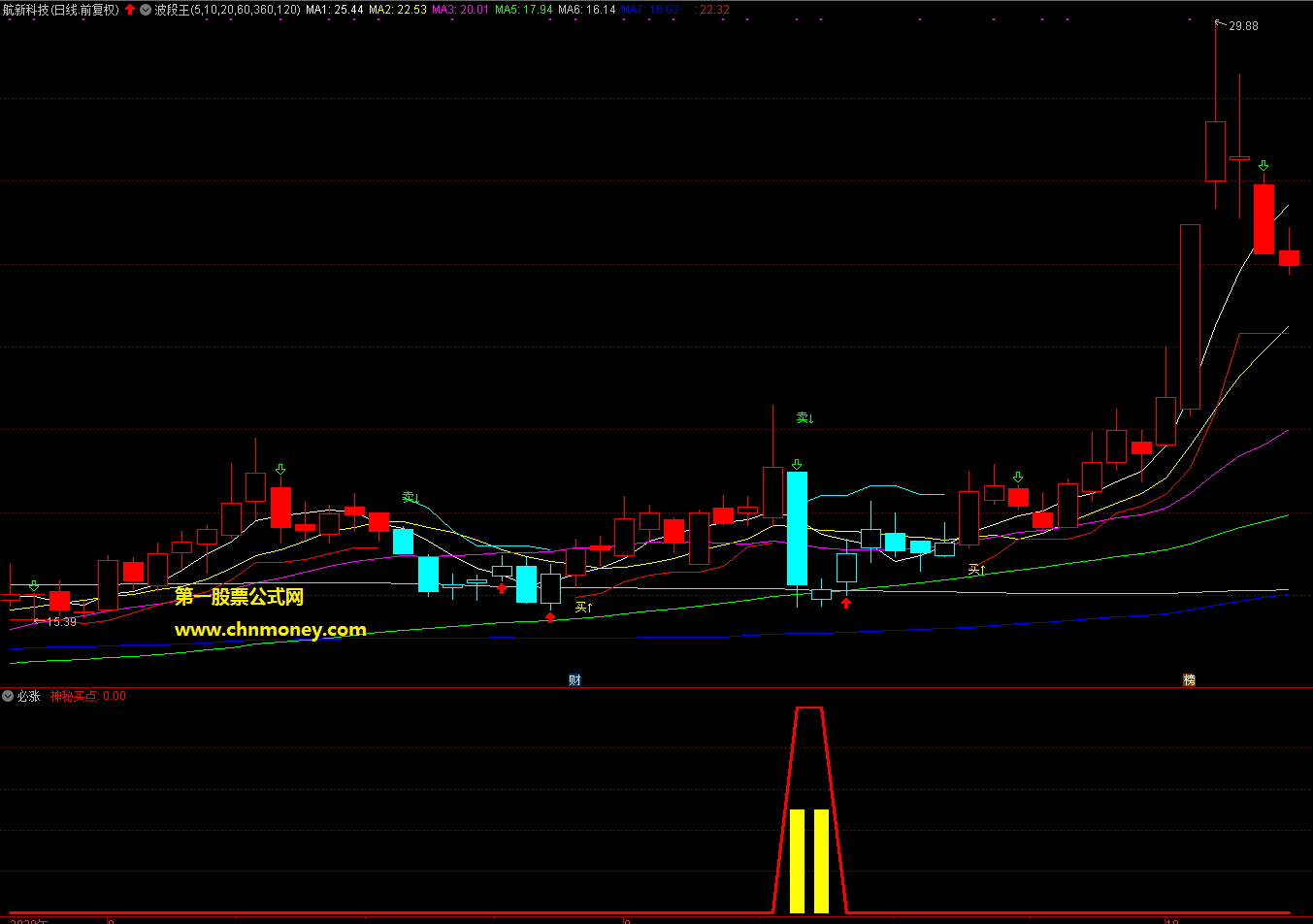Open the dropdown before 必涨 indicator name
This screenshot has width=1313, height=924.
(8, 696)
